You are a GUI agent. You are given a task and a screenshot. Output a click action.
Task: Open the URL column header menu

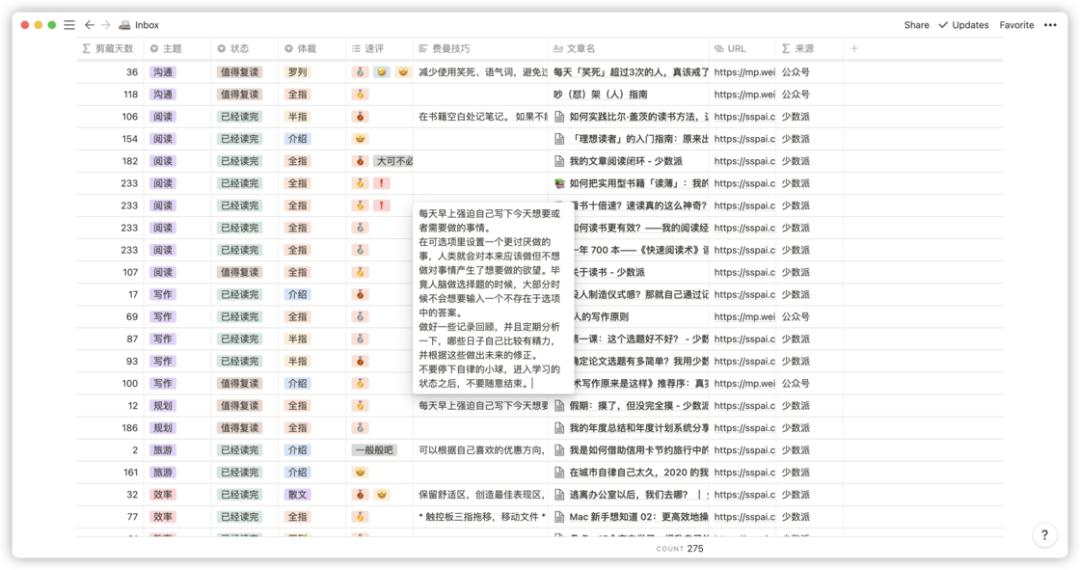click(x=742, y=48)
